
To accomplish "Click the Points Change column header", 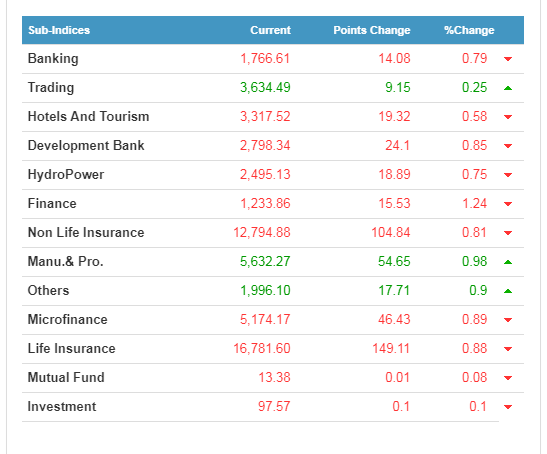I will [372, 30].
